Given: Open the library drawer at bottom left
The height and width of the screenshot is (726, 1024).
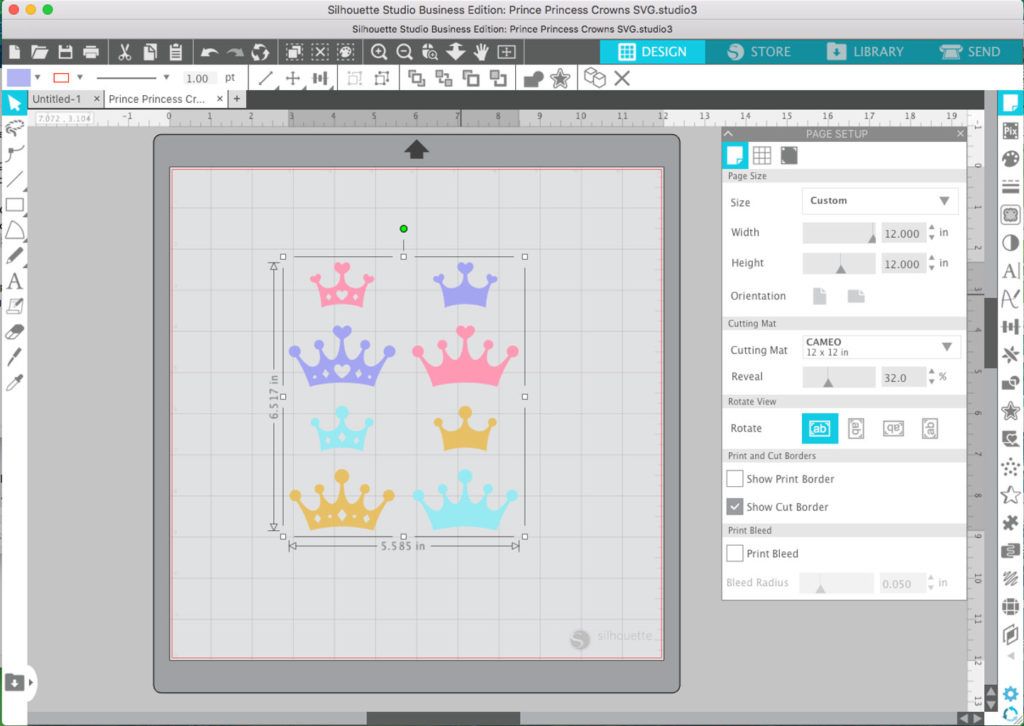Looking at the screenshot, I should coord(16,682).
